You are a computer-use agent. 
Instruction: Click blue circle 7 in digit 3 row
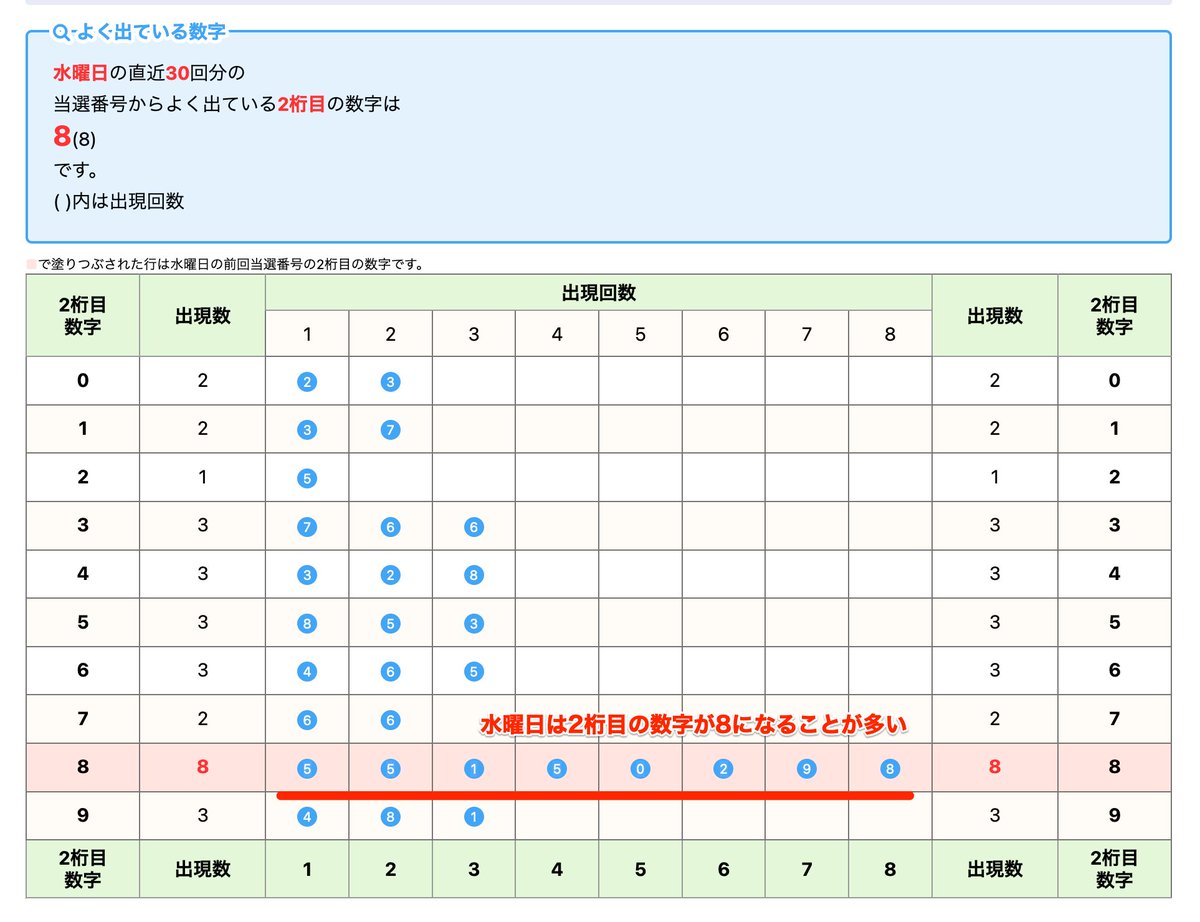coord(307,526)
